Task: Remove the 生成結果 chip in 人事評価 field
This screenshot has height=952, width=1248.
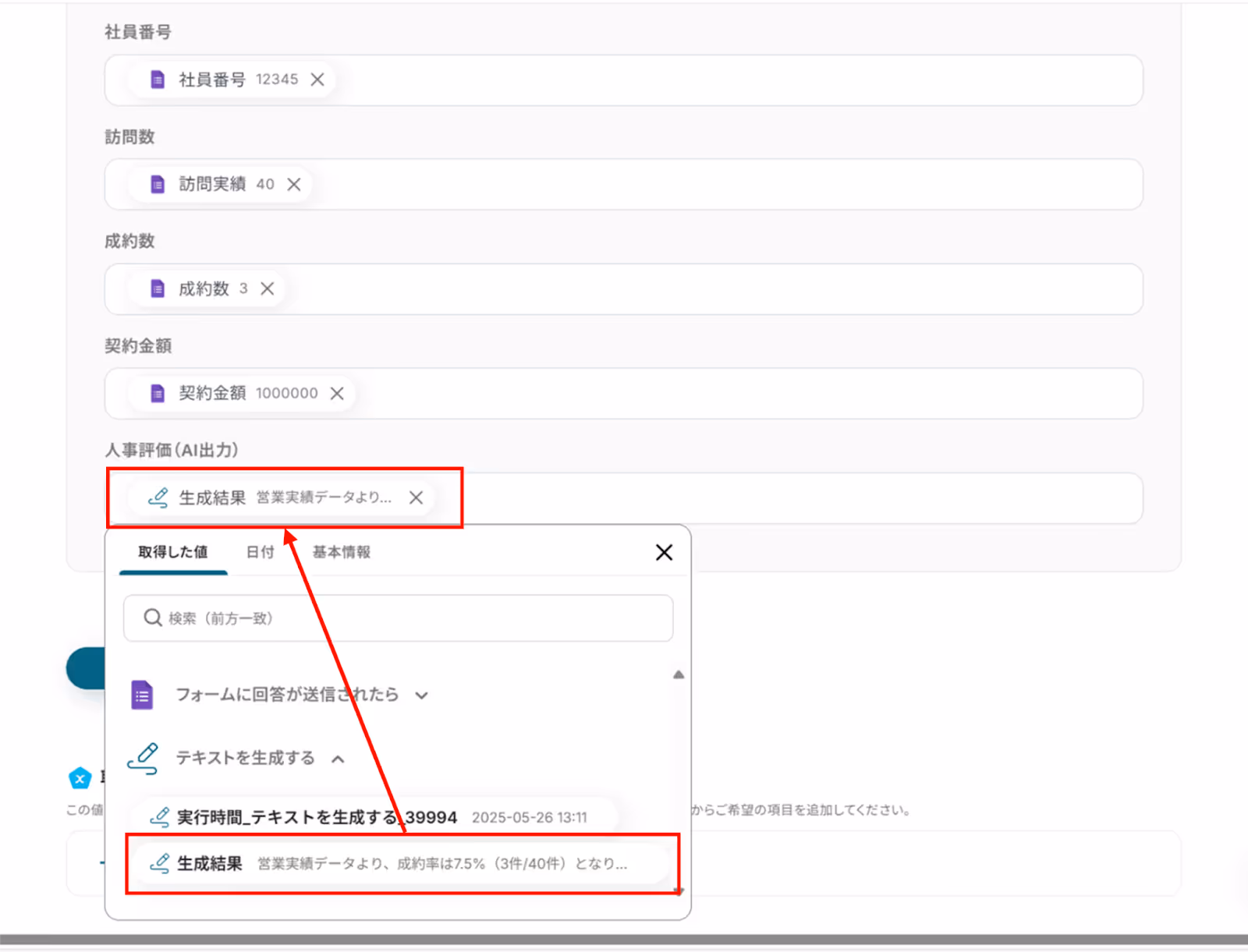Action: [x=417, y=497]
